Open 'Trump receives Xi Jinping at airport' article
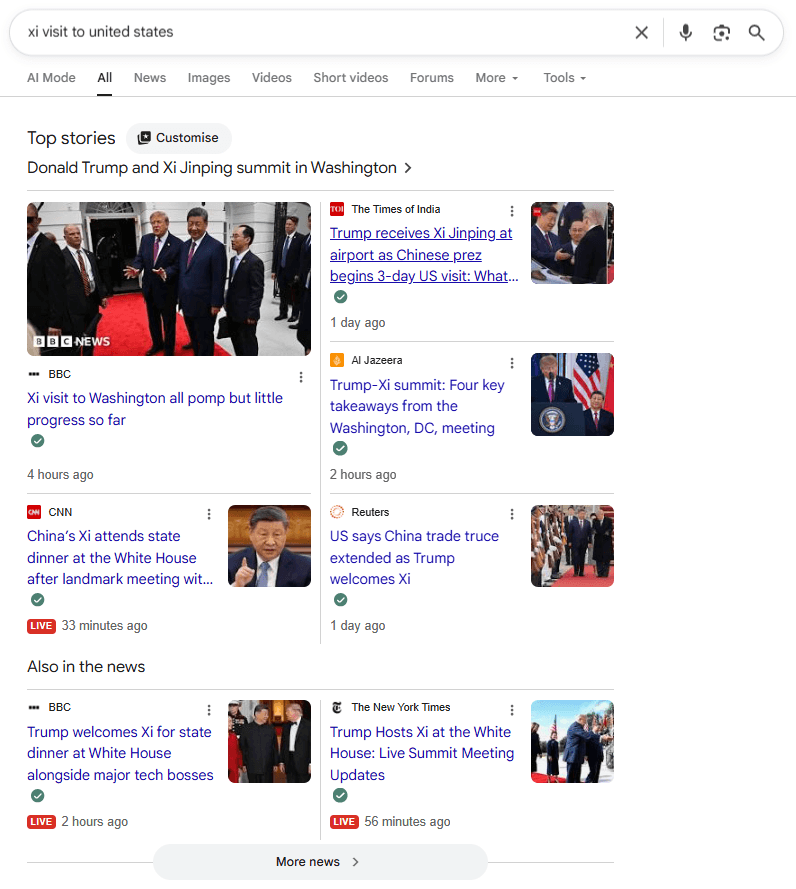Viewport: 796px width, 889px height. coord(424,255)
